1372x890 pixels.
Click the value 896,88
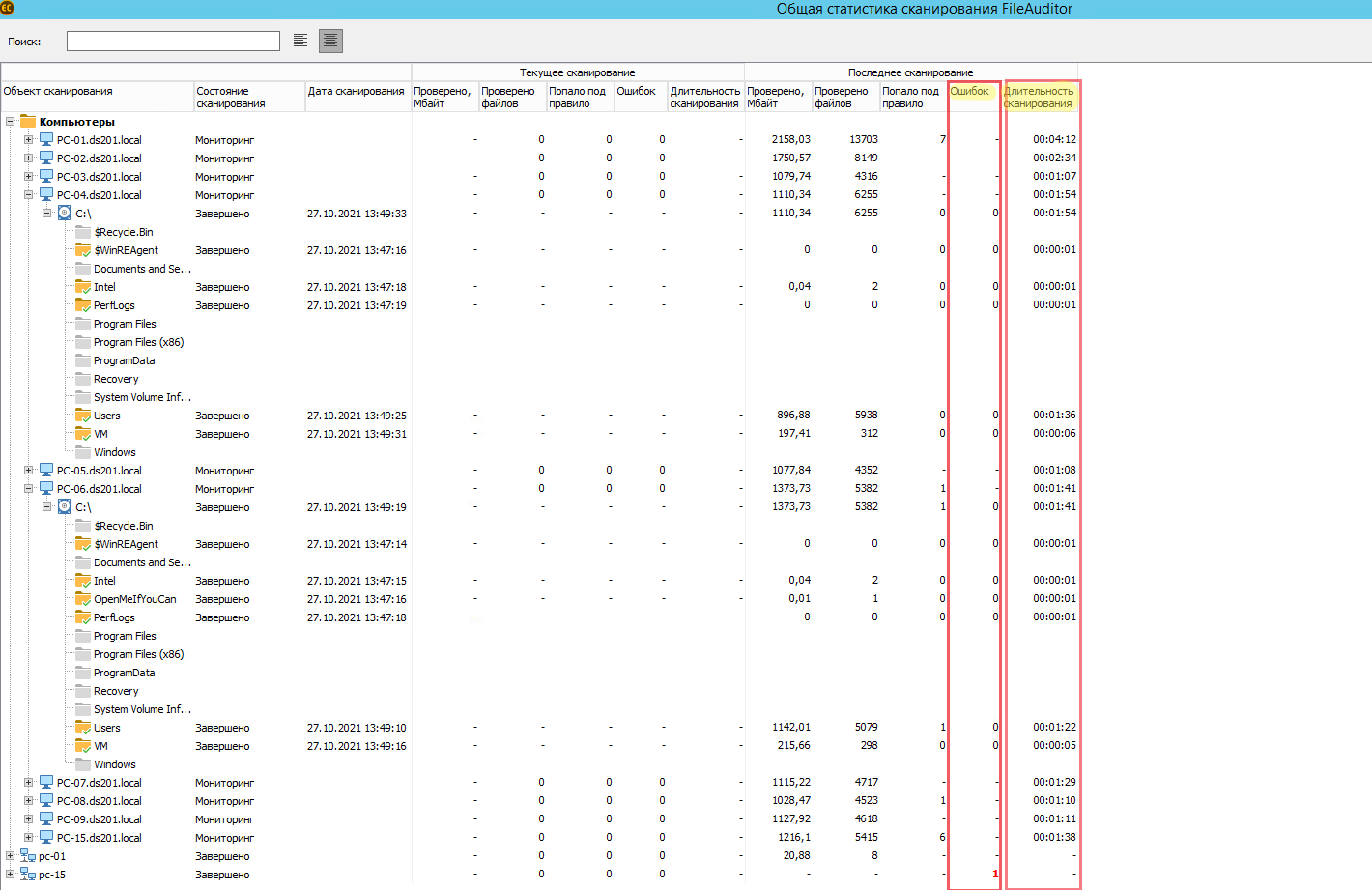[794, 415]
